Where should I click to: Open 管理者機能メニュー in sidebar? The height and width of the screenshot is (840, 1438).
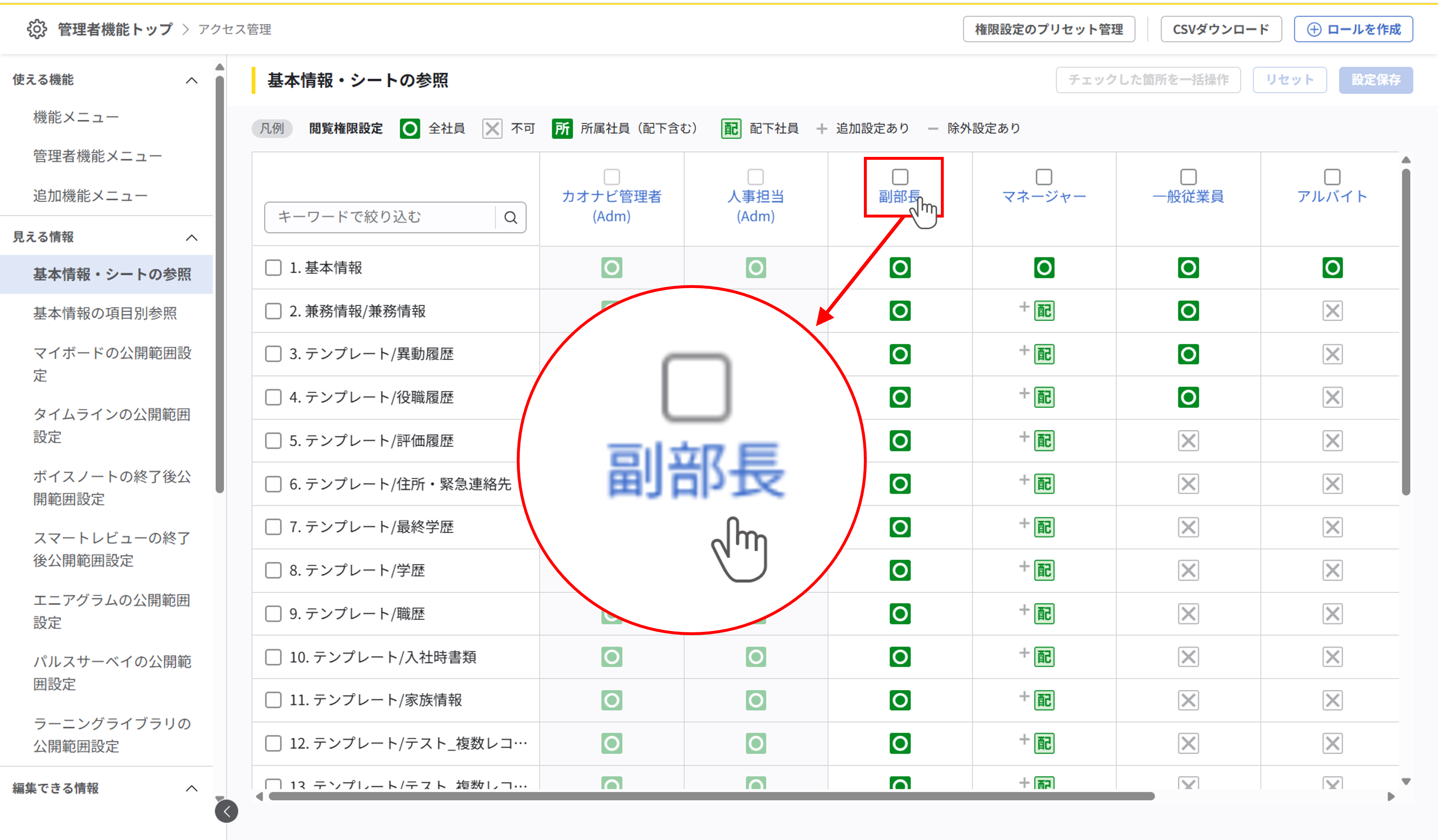(98, 157)
